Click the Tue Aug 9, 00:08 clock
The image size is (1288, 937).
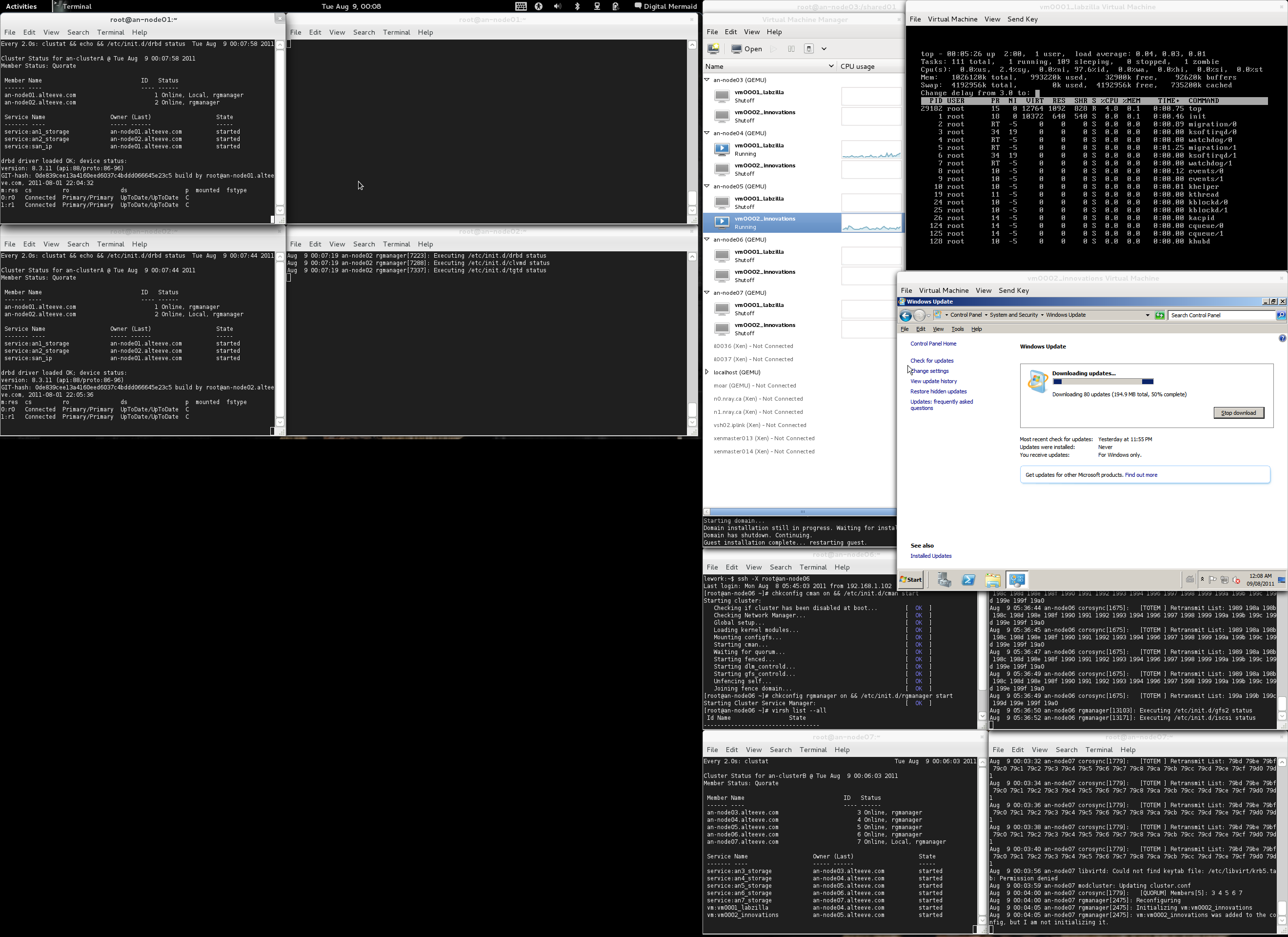pyautogui.click(x=351, y=6)
